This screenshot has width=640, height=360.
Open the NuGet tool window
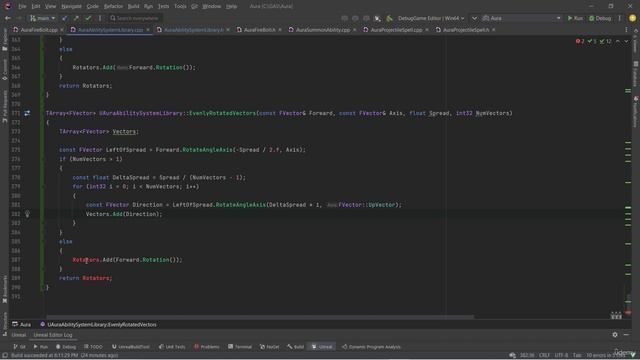269,347
